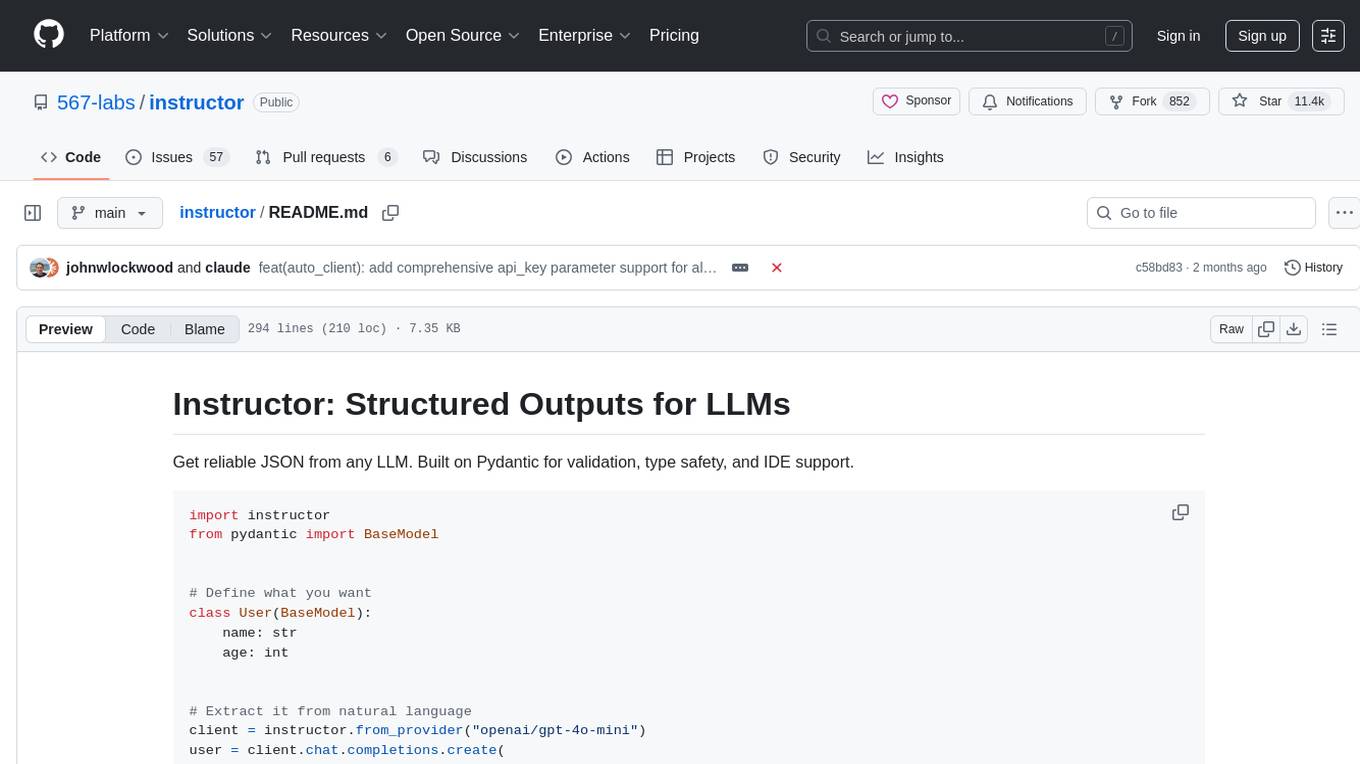This screenshot has width=1360, height=764.
Task: Focus the Search or jump to field
Action: click(x=970, y=36)
